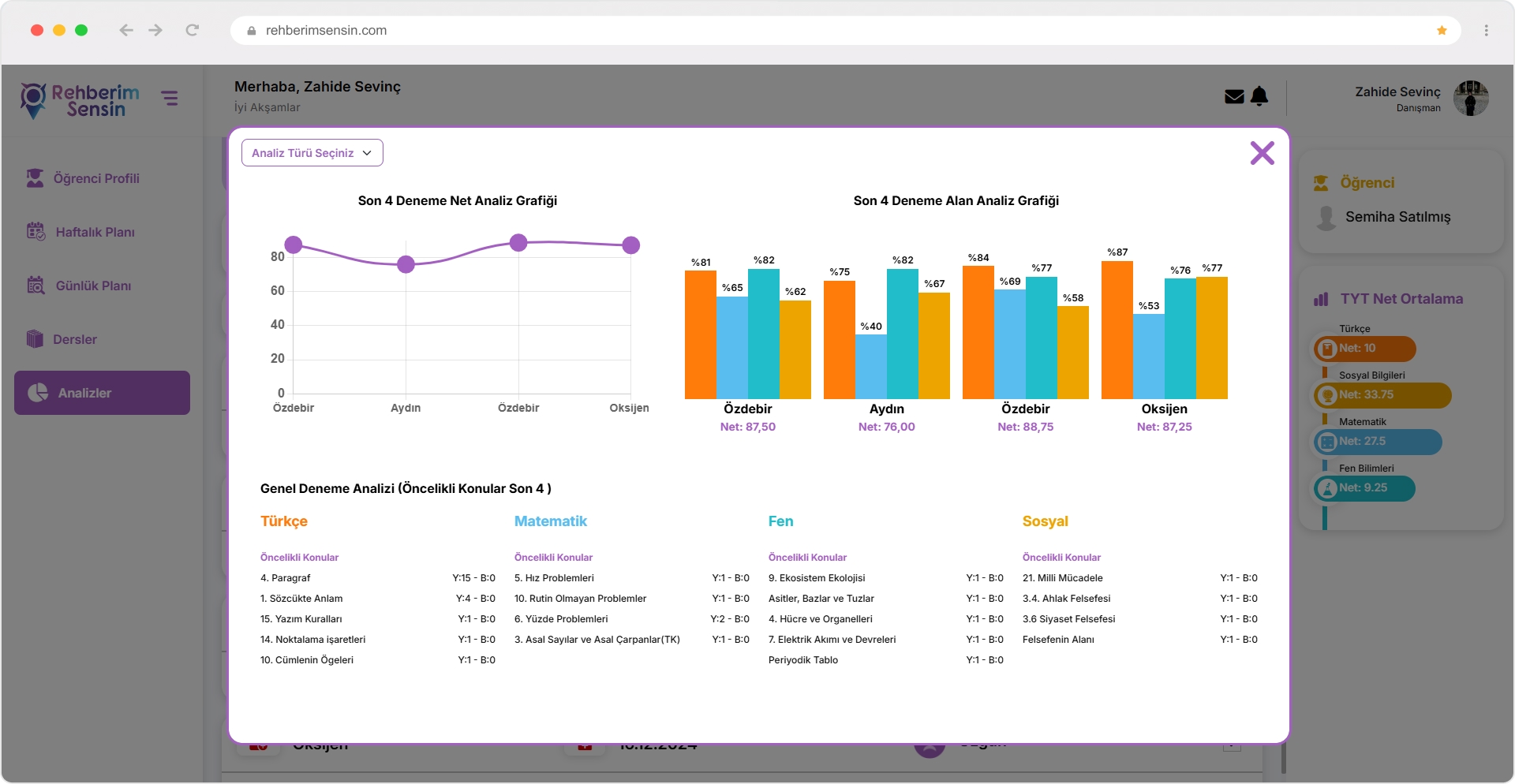Close the analysis popup with X
This screenshot has height=784, width=1515.
pos(1262,153)
